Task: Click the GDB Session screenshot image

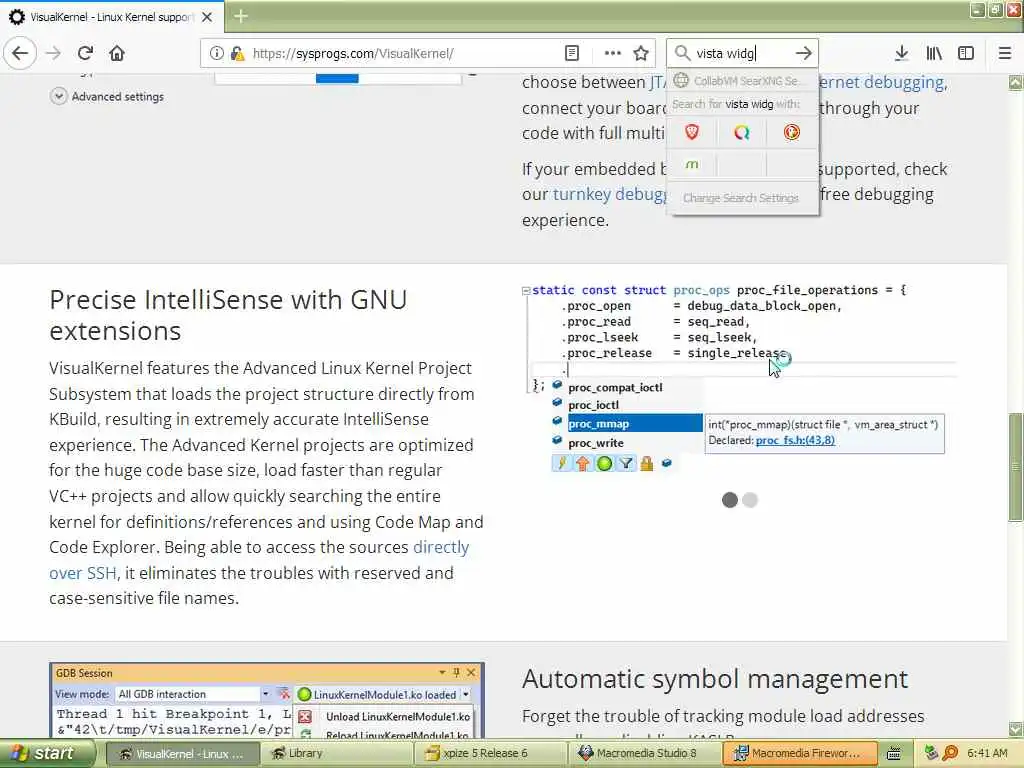Action: pyautogui.click(x=266, y=700)
